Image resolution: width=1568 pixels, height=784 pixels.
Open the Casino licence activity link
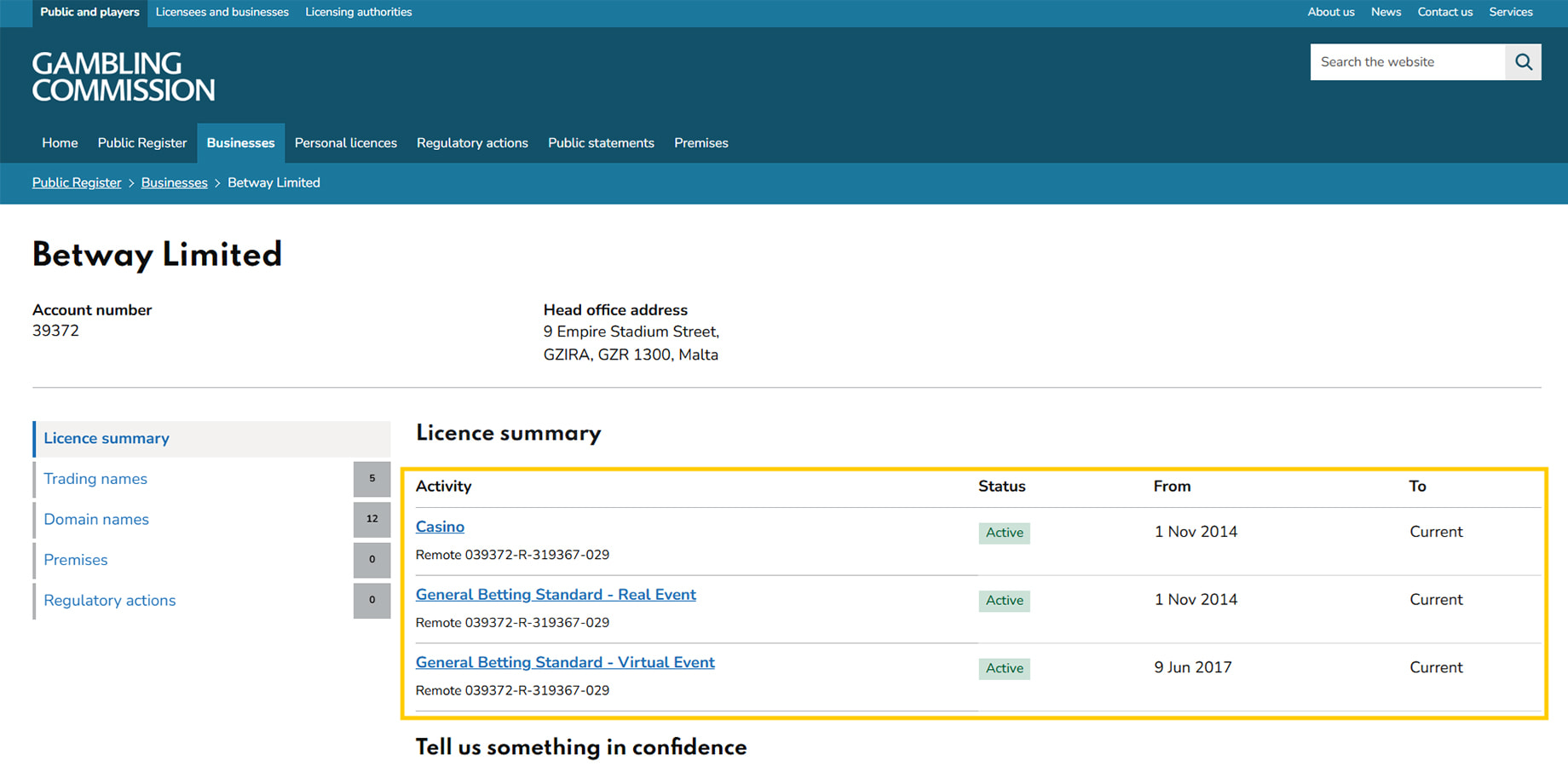(440, 527)
